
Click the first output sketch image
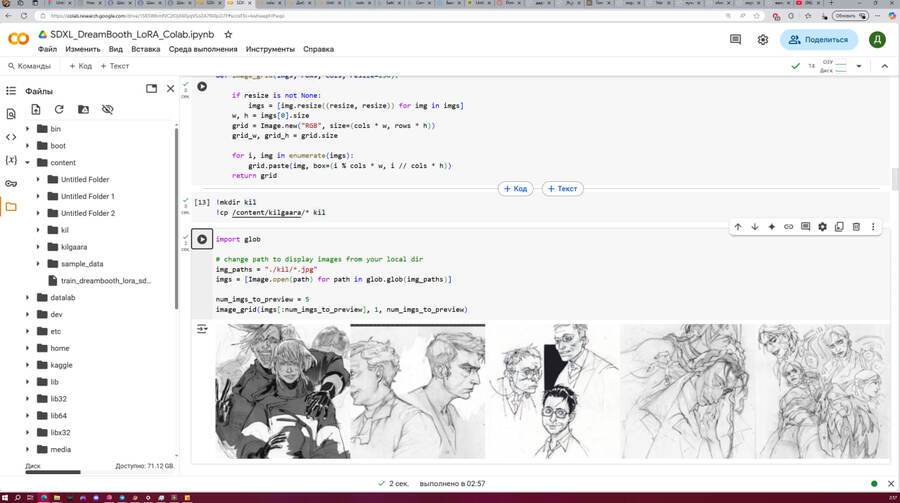(282, 391)
